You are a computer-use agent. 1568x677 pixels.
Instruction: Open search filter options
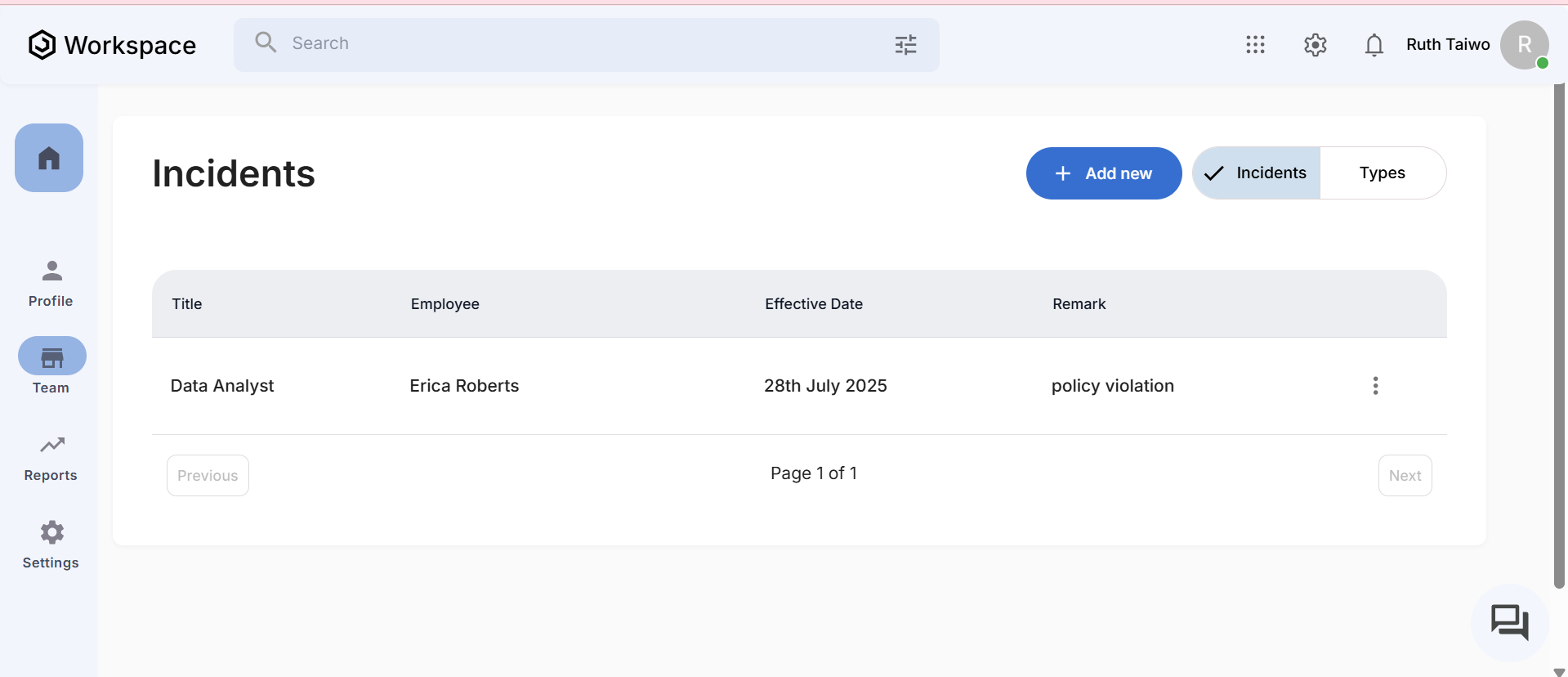[x=905, y=45]
